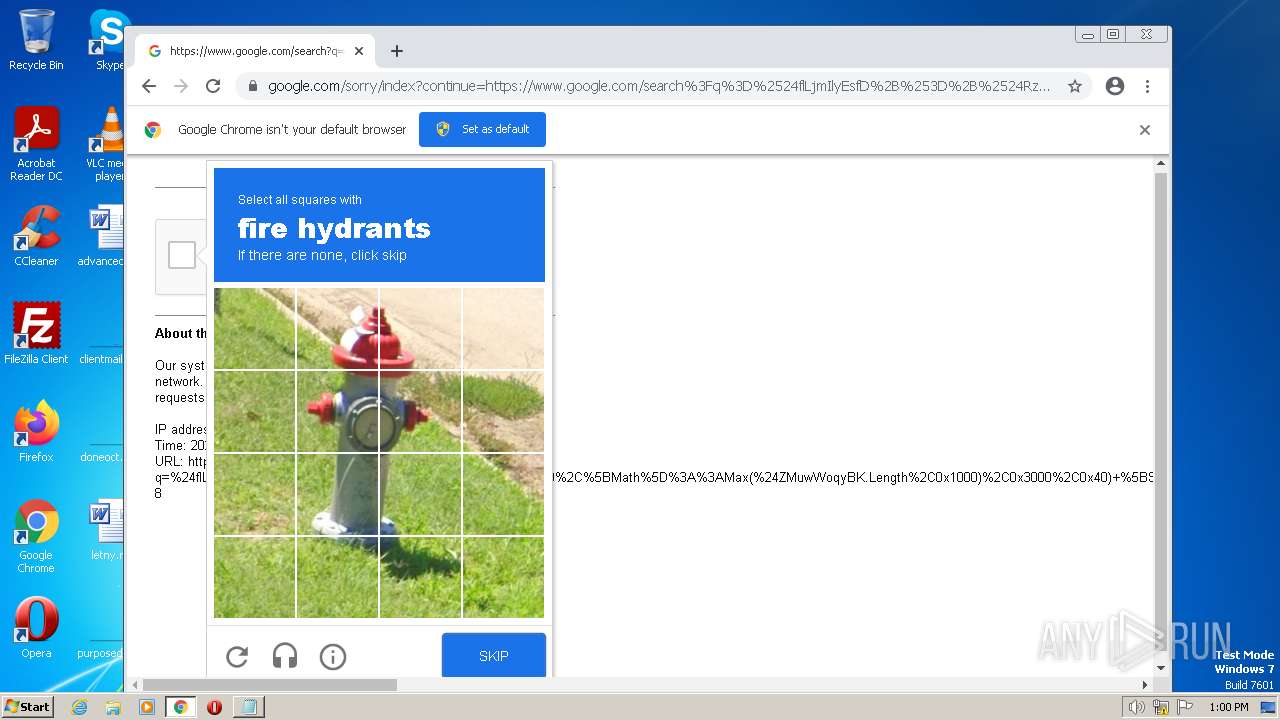
Task: Click the horizontal scrollbar thumb
Action: (x=269, y=685)
